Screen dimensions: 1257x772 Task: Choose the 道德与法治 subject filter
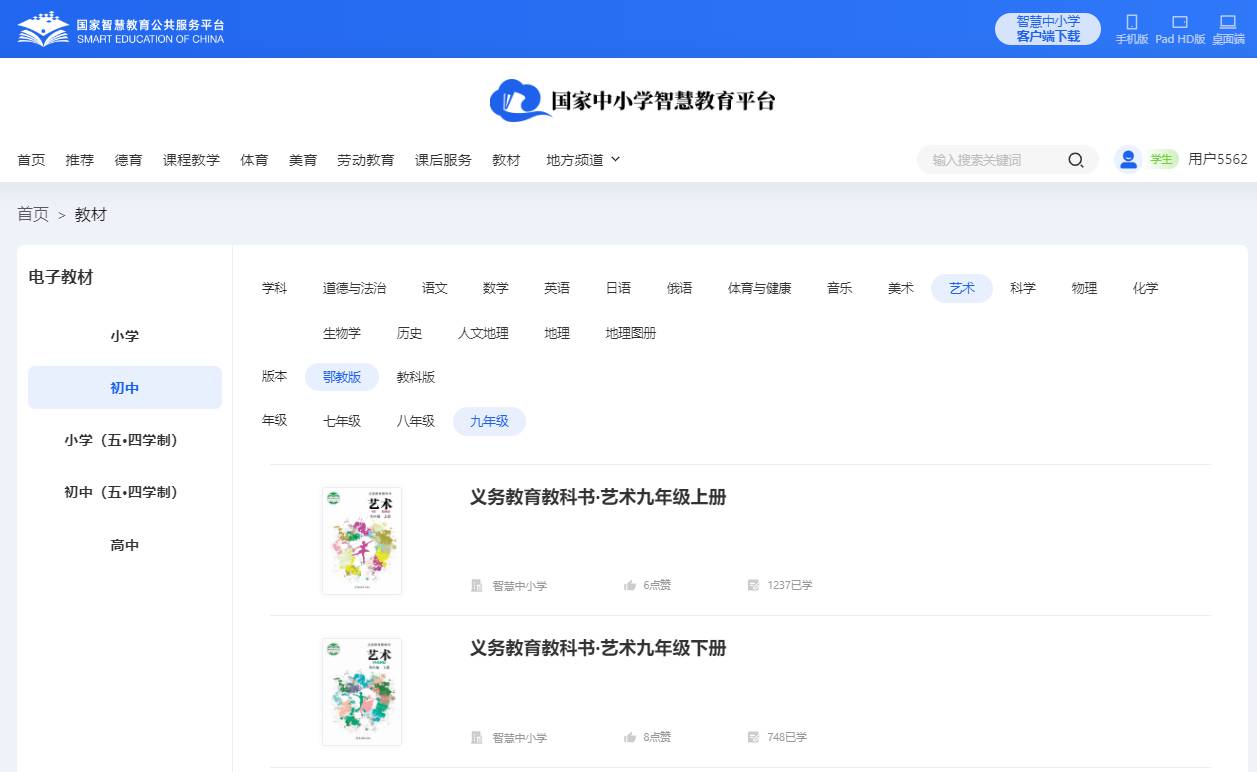click(x=354, y=288)
